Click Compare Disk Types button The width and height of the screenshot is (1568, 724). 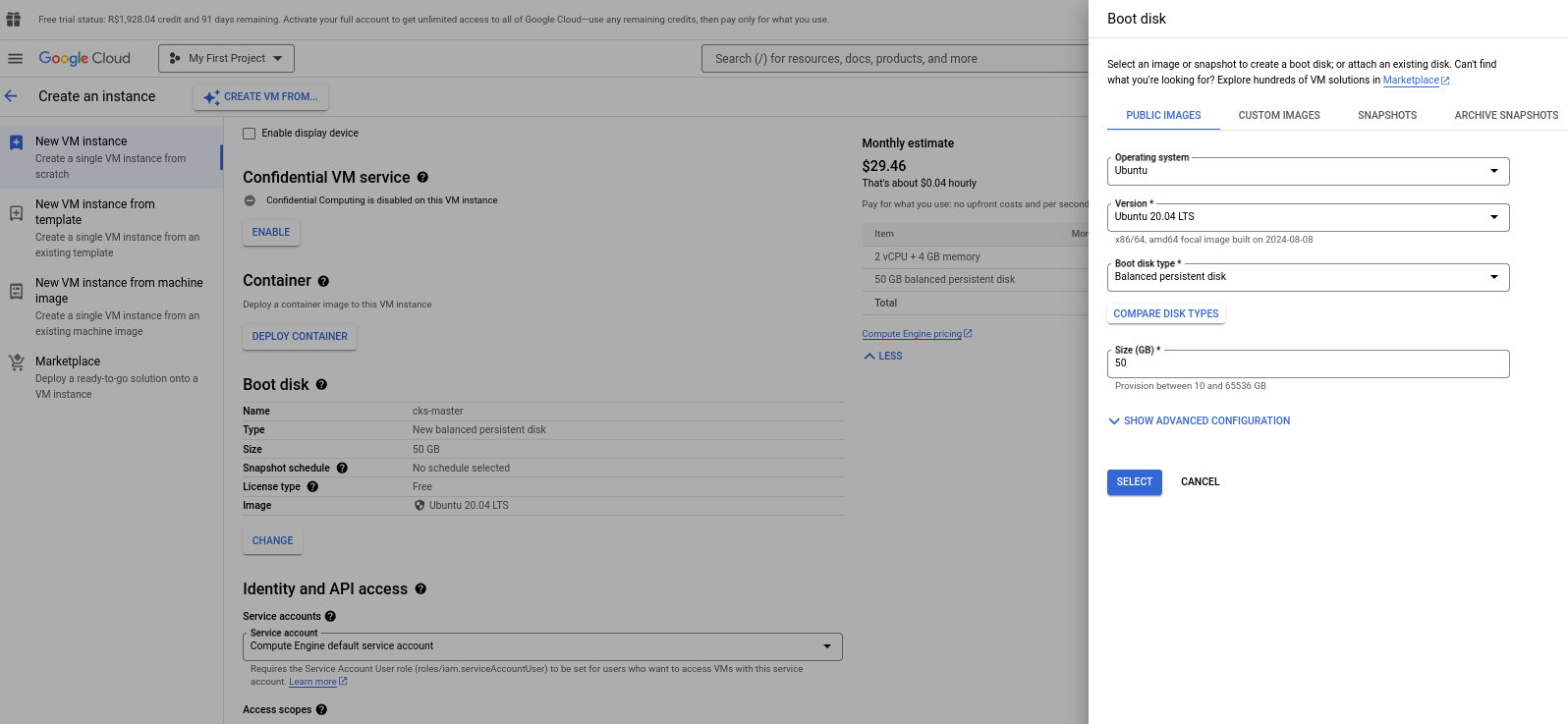(1165, 314)
